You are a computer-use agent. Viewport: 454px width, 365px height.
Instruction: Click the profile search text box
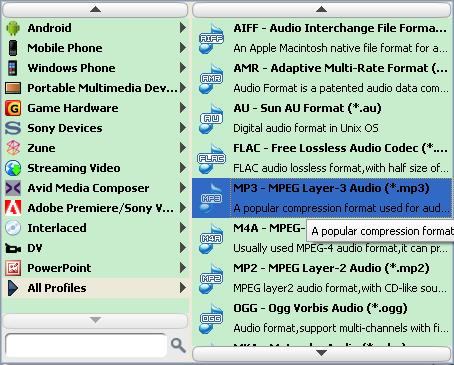point(86,345)
